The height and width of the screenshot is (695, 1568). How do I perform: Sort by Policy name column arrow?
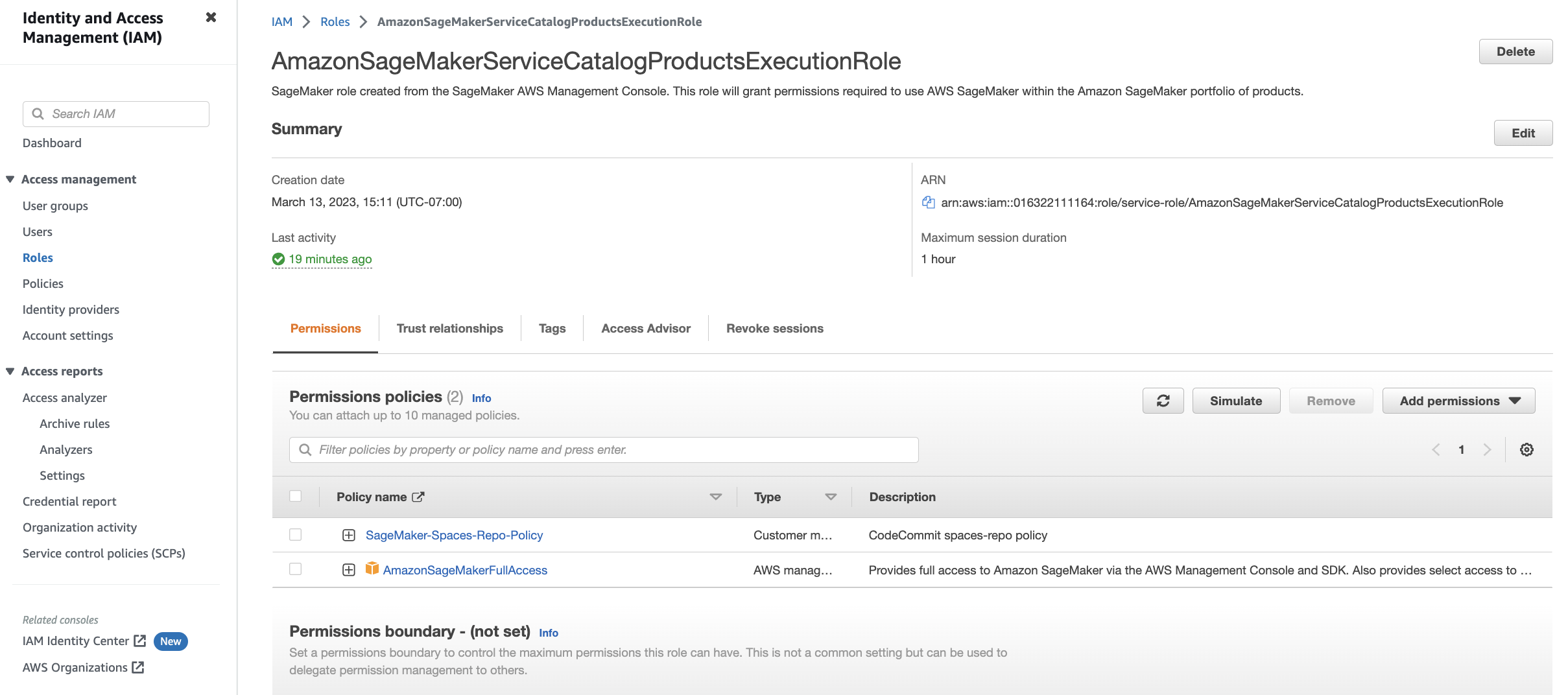point(716,497)
